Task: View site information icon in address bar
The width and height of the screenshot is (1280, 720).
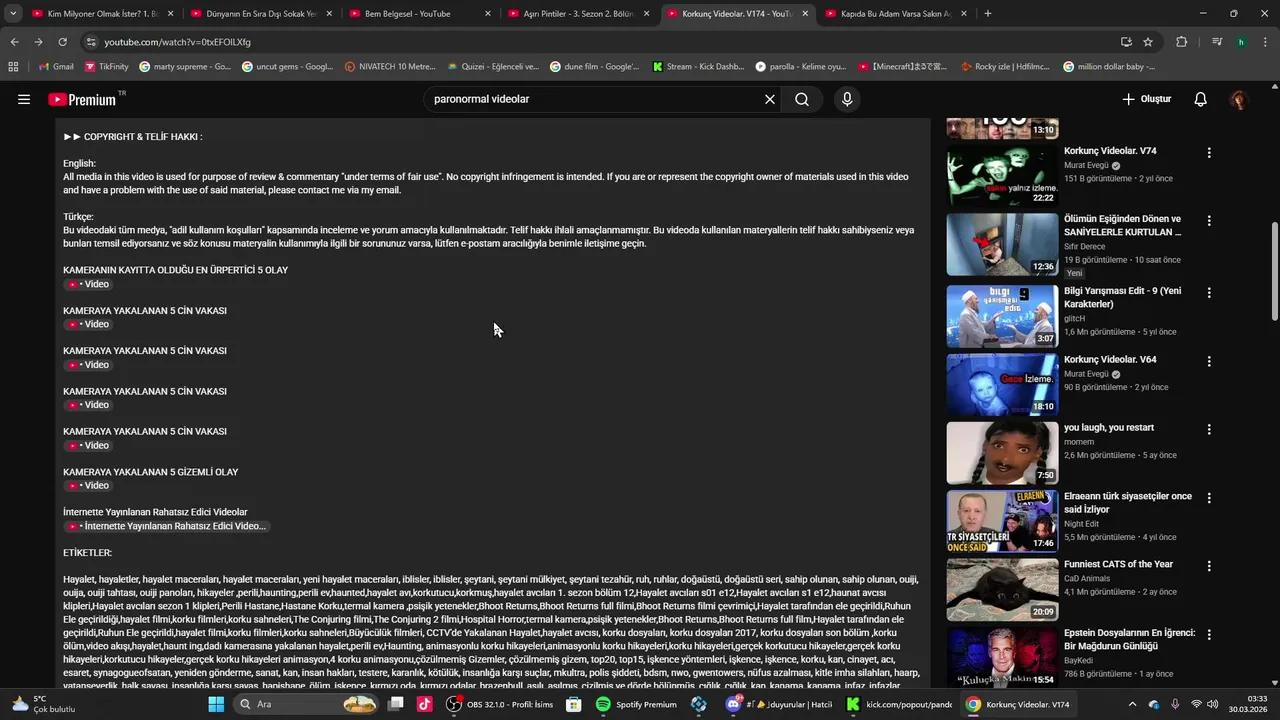Action: click(91, 42)
